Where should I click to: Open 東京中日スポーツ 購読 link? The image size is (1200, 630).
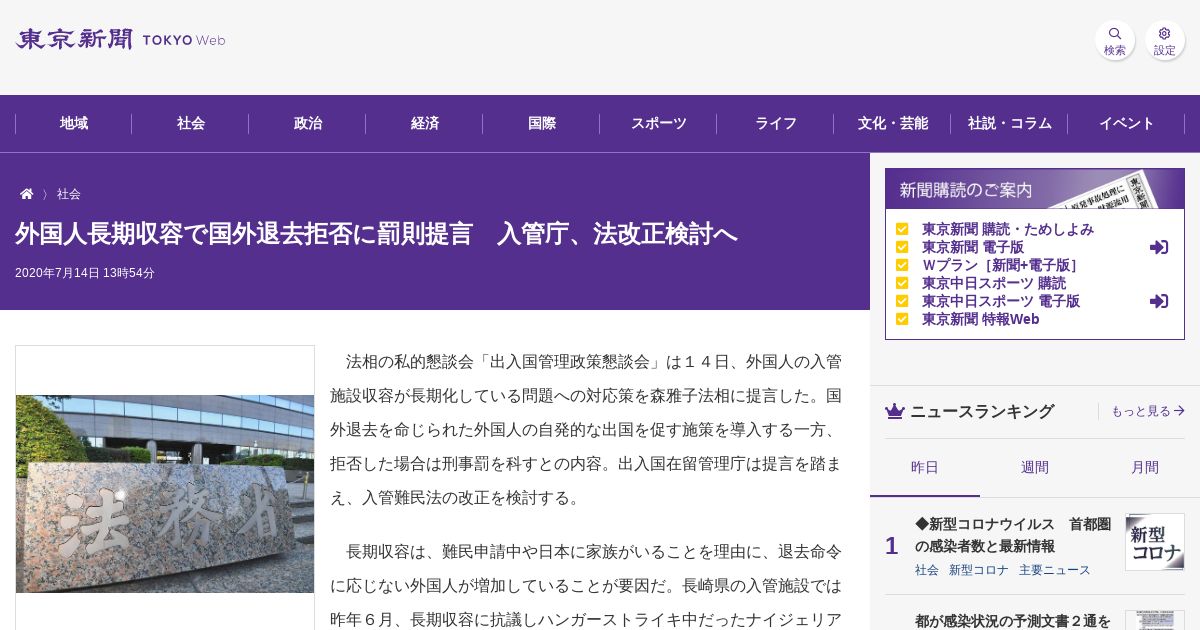click(994, 283)
